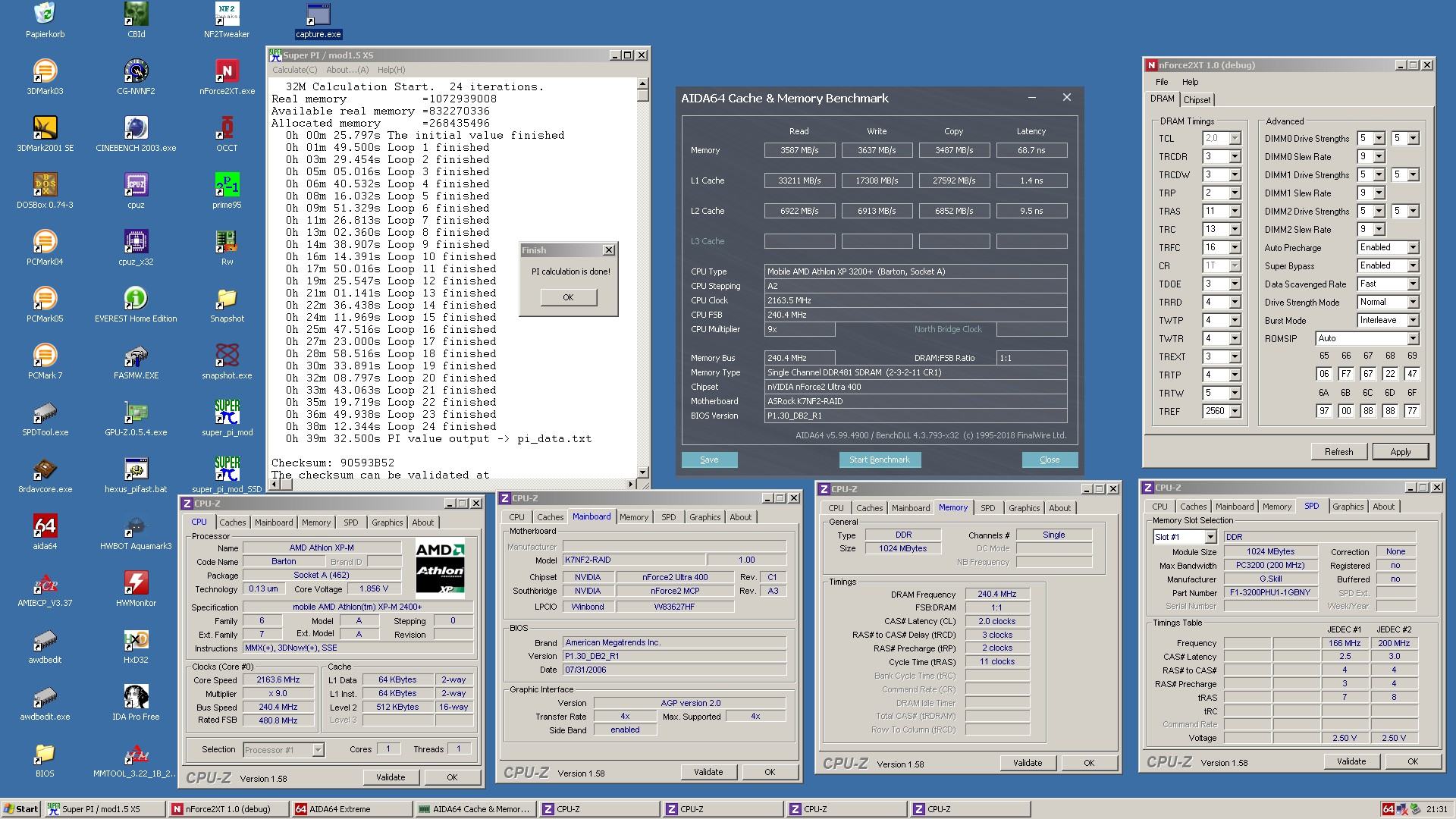Launch FASMW.EXE desktop icon

tap(136, 362)
